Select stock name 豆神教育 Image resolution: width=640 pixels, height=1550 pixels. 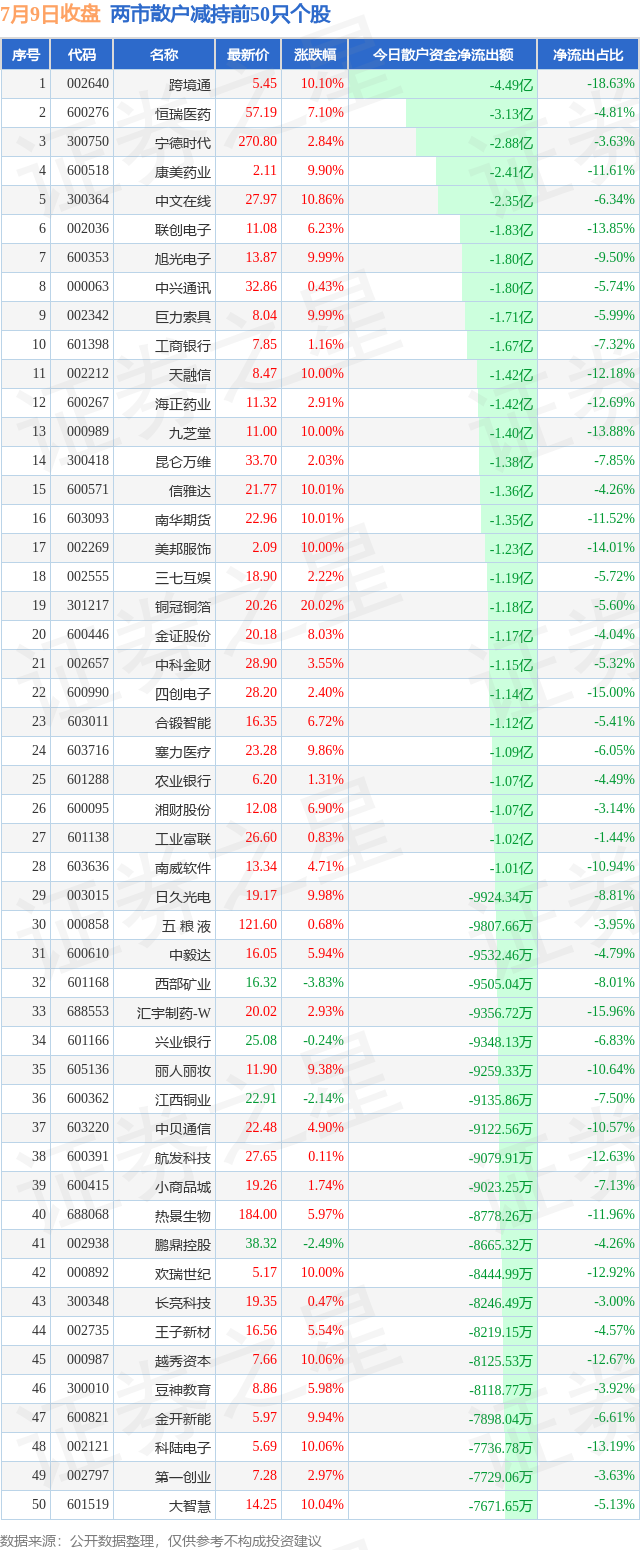click(x=183, y=1389)
